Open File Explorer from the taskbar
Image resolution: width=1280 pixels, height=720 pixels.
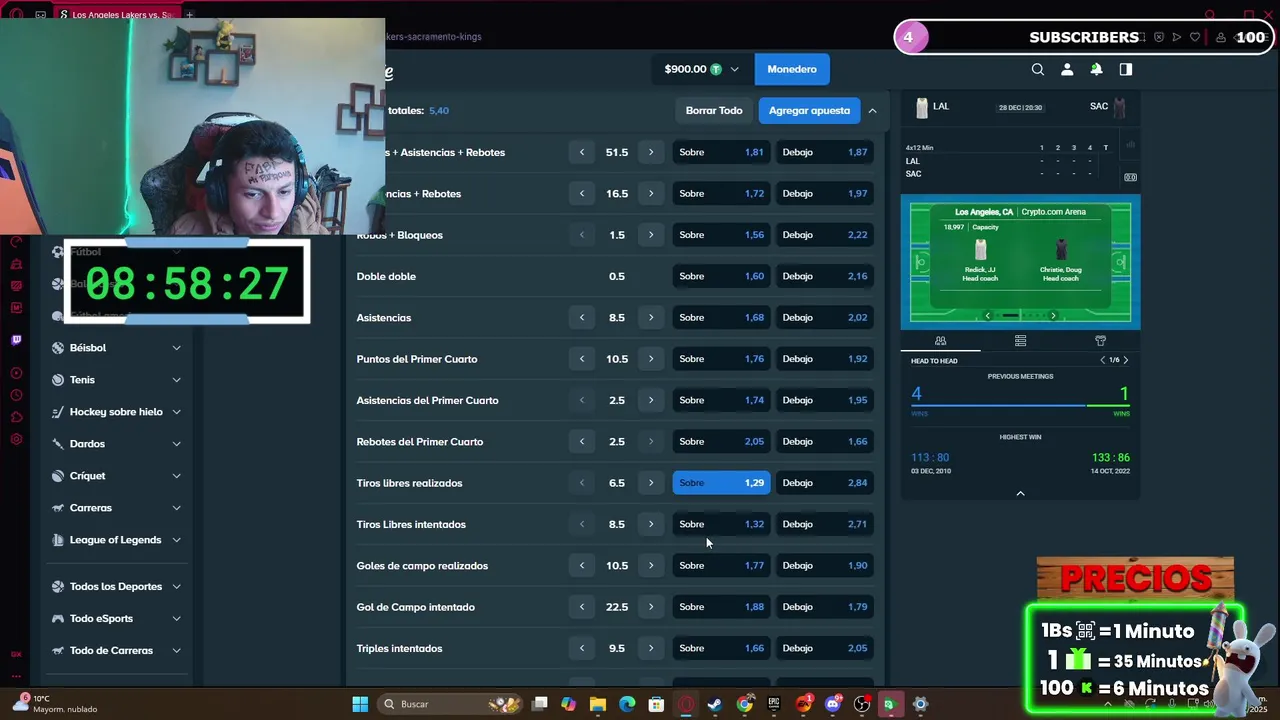pyautogui.click(x=598, y=704)
